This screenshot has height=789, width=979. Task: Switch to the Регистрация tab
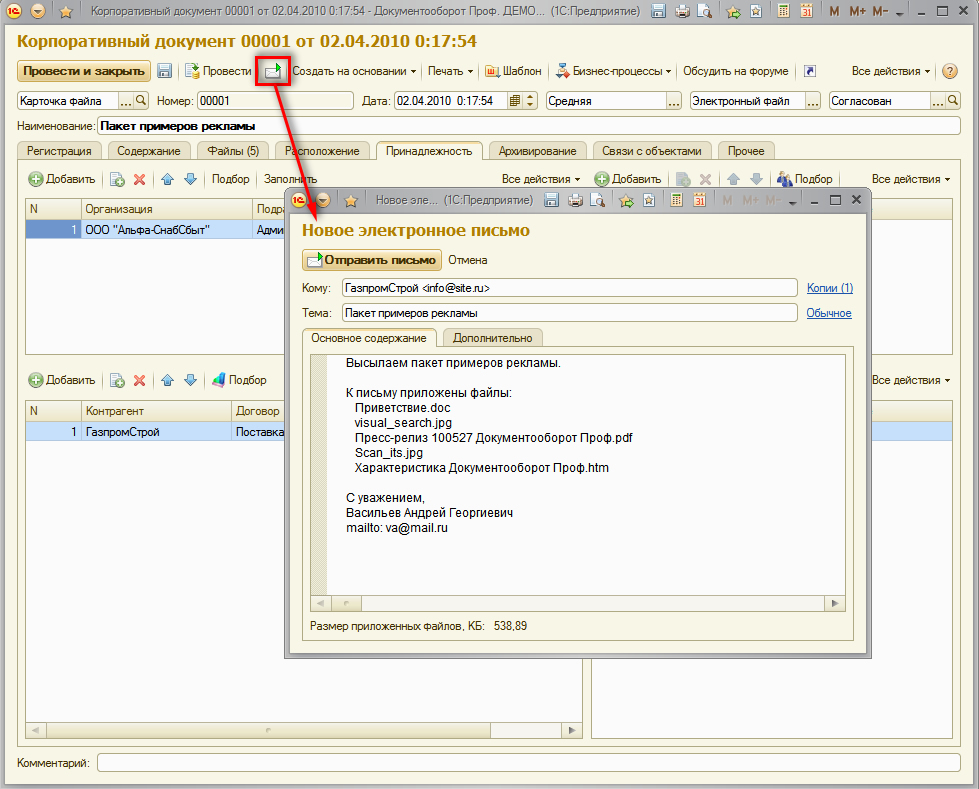click(x=59, y=151)
